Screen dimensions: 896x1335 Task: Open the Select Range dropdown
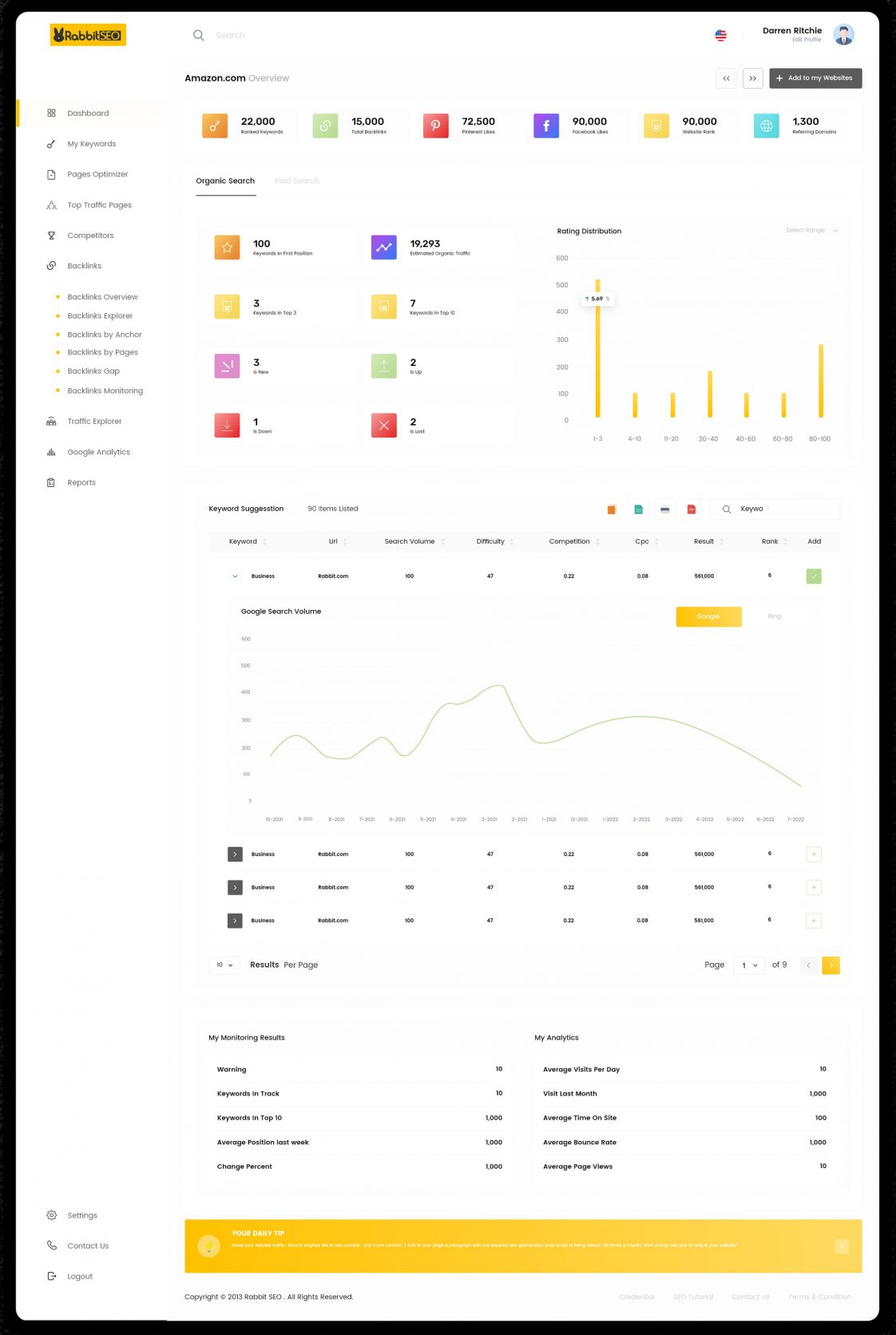click(812, 230)
